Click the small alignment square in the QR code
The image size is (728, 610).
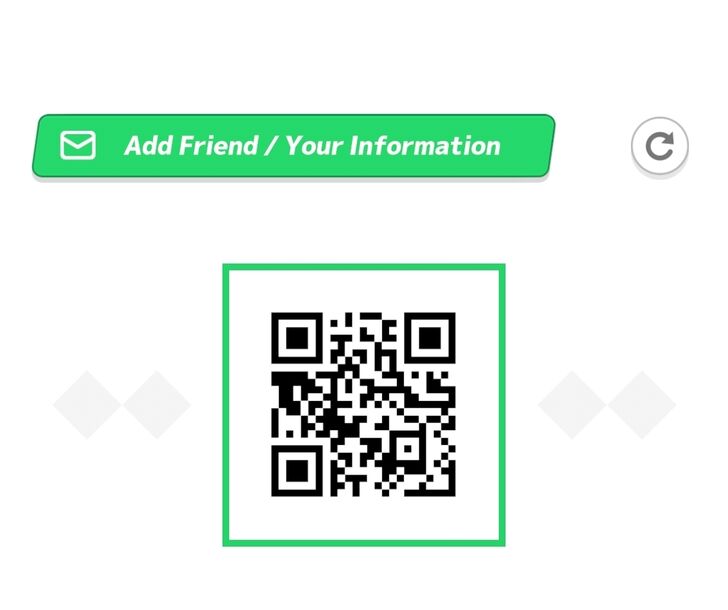point(408,449)
